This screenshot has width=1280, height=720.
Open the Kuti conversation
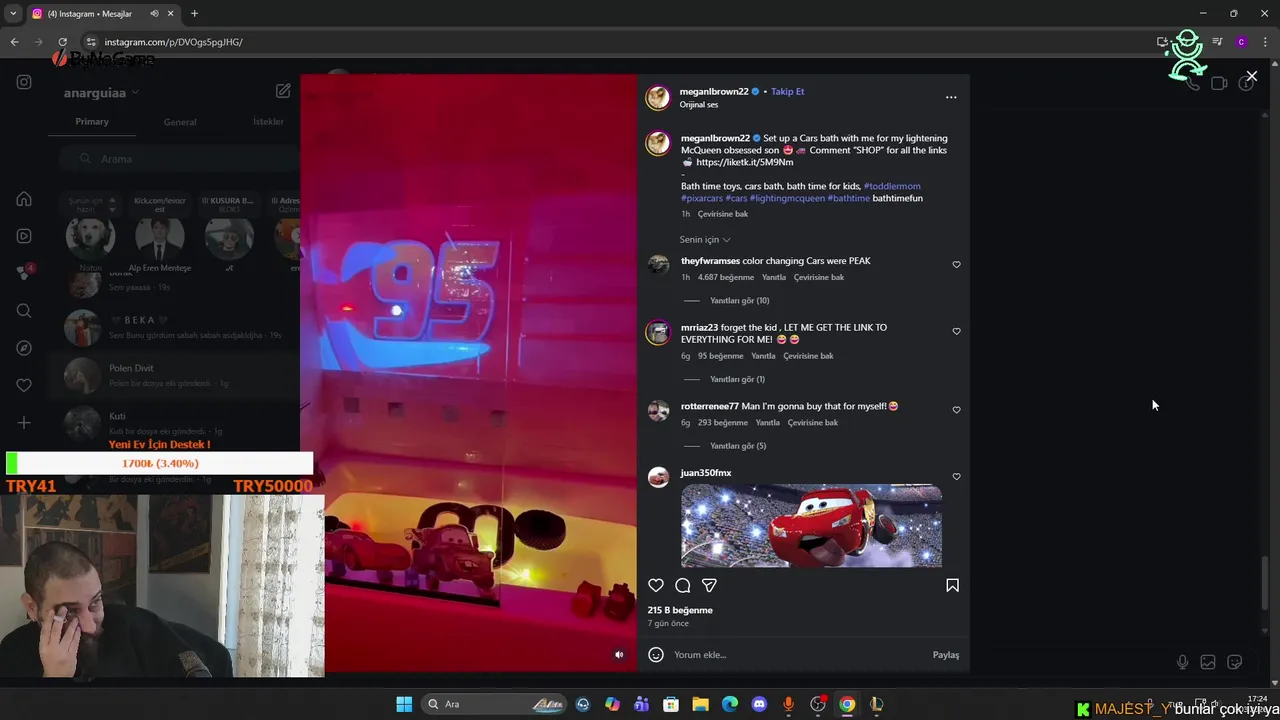click(175, 423)
